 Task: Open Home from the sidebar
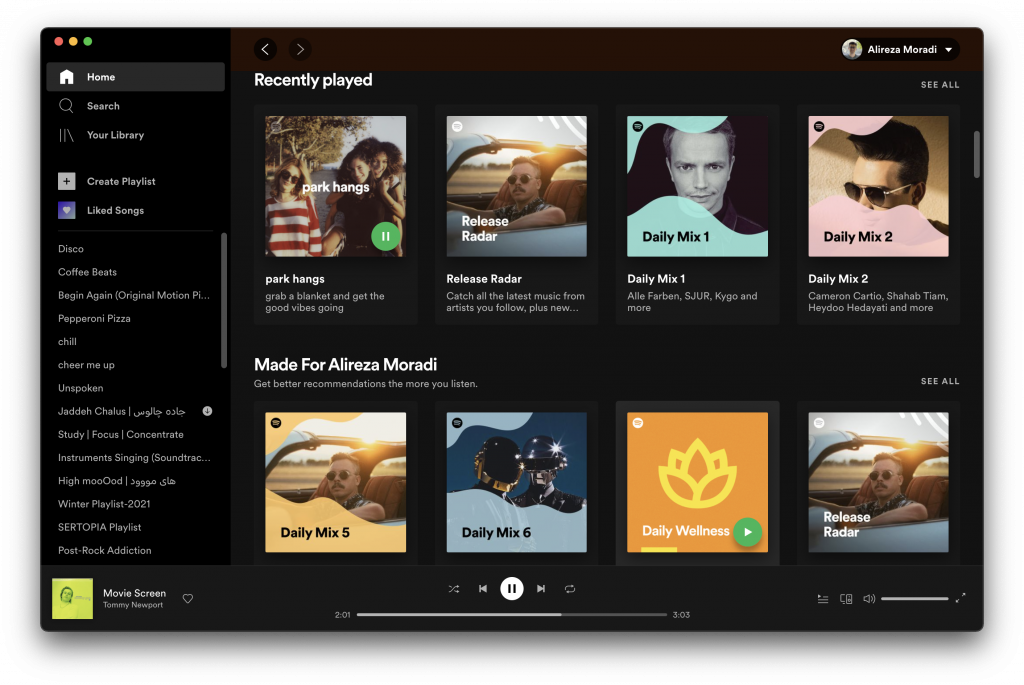136,77
